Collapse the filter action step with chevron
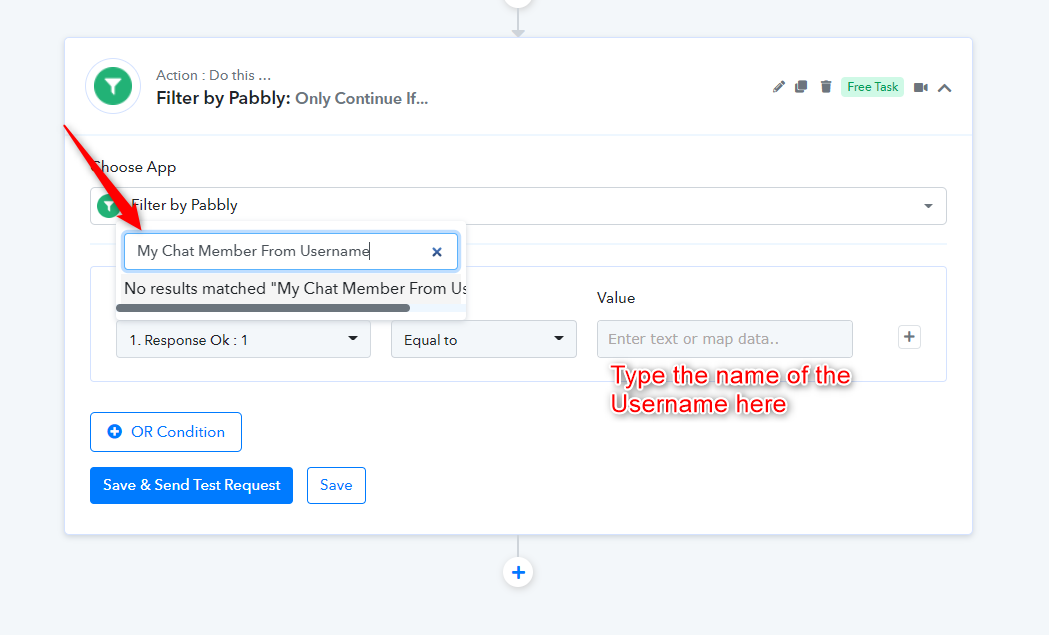The image size is (1049, 635). click(945, 88)
